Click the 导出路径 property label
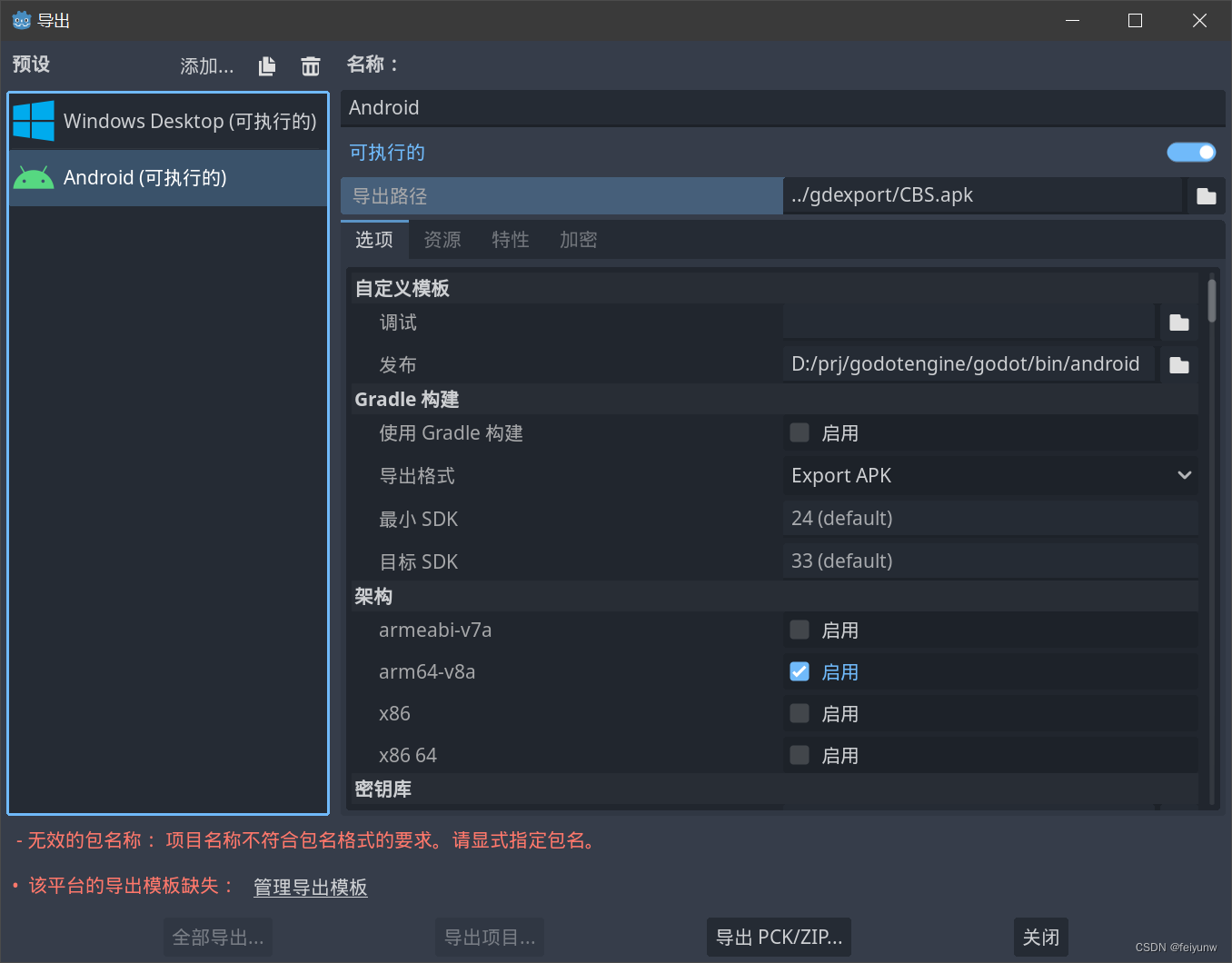1232x963 pixels. [x=390, y=196]
